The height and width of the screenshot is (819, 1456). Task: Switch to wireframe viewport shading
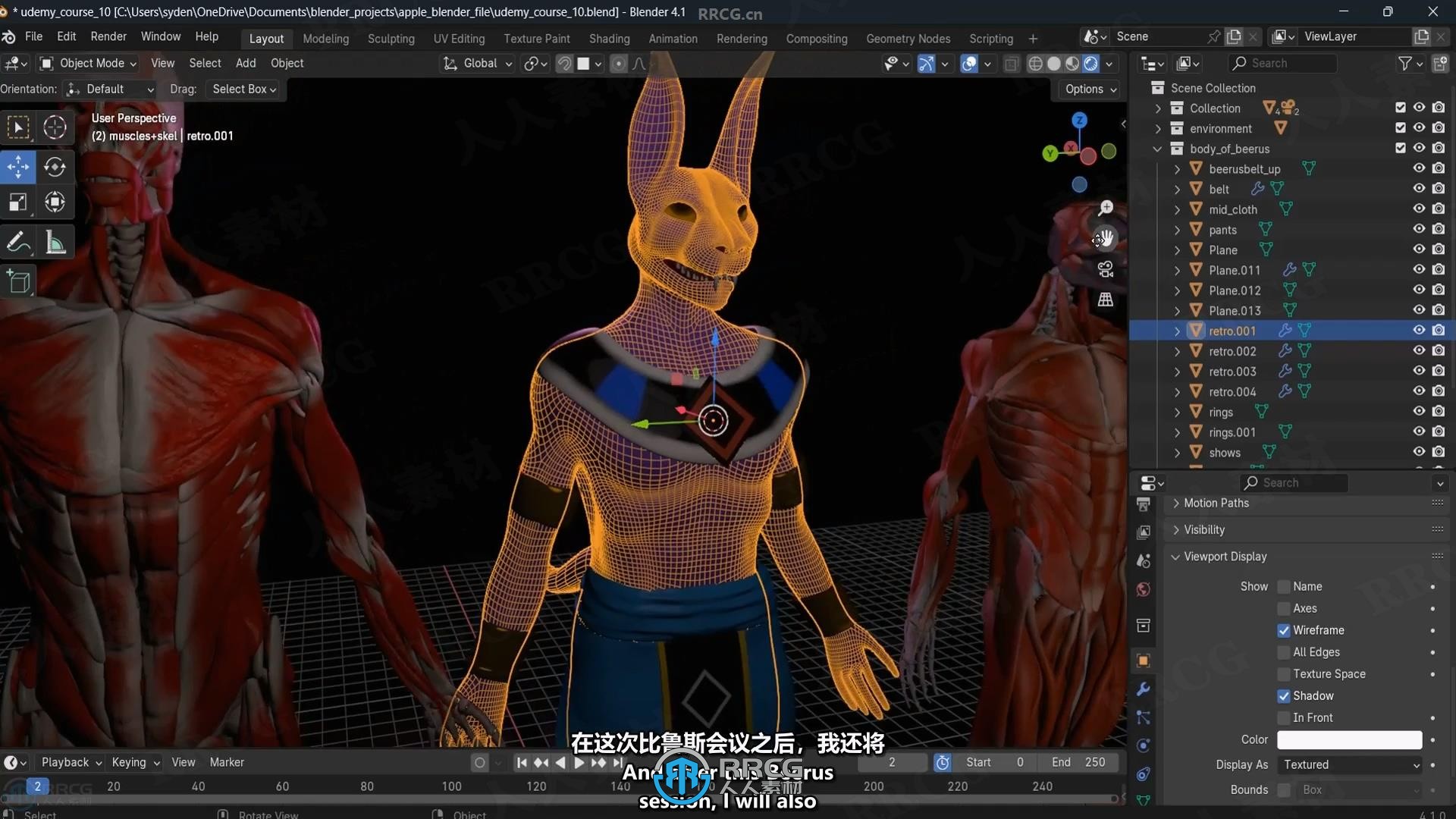(1035, 64)
